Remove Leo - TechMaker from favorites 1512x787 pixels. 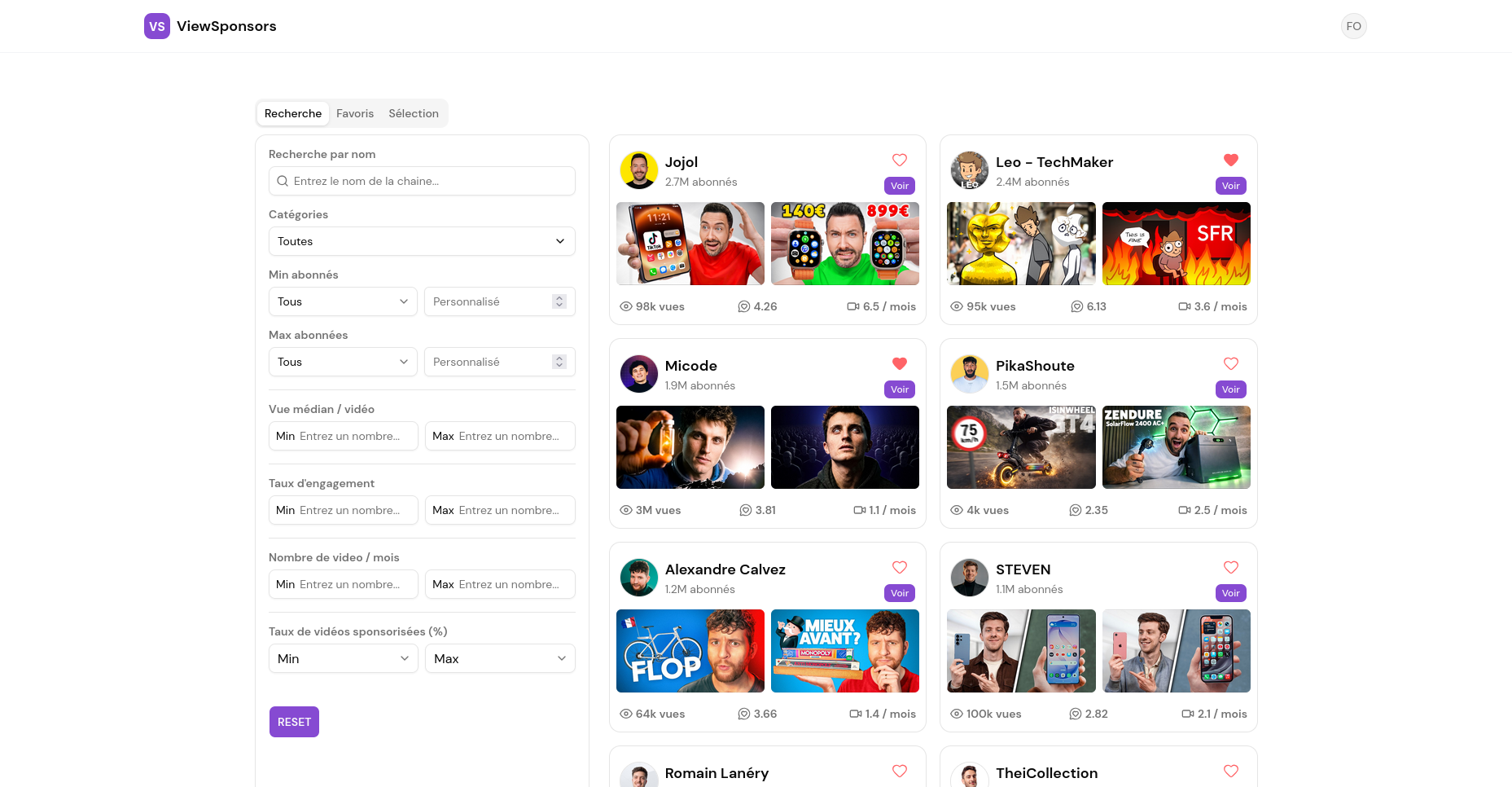pos(1231,160)
